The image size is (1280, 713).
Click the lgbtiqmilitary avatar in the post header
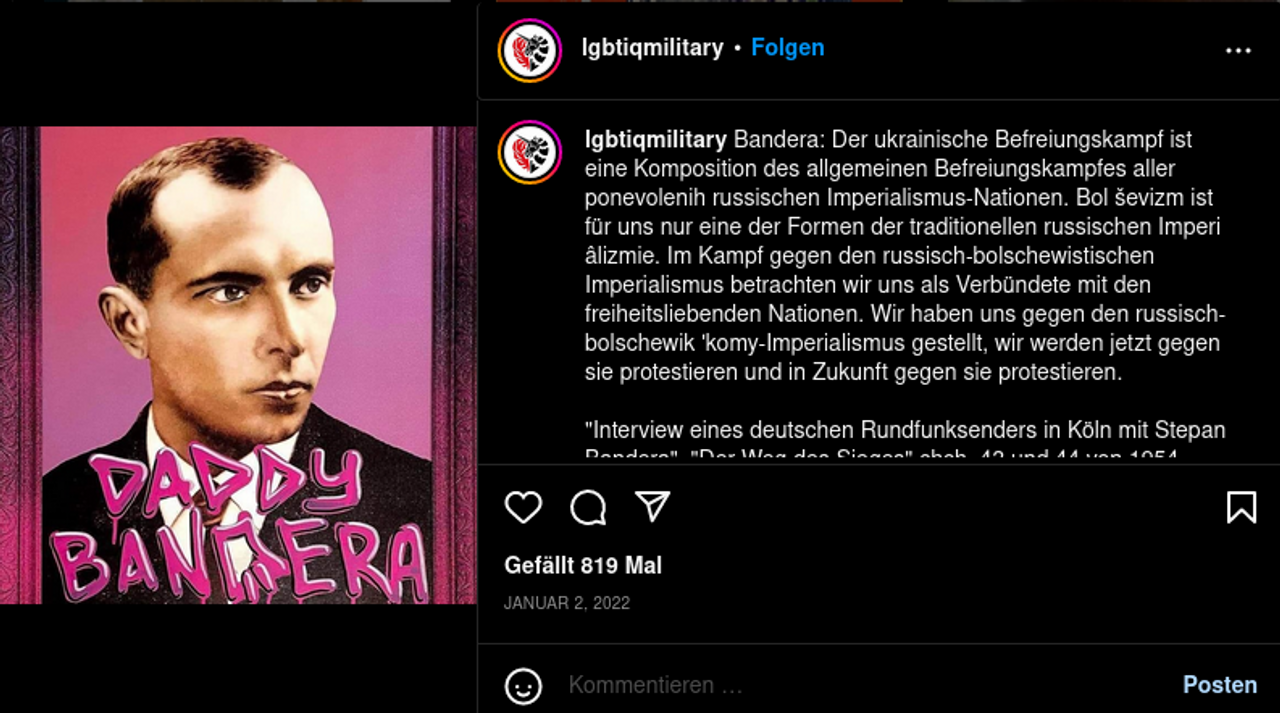tap(530, 50)
